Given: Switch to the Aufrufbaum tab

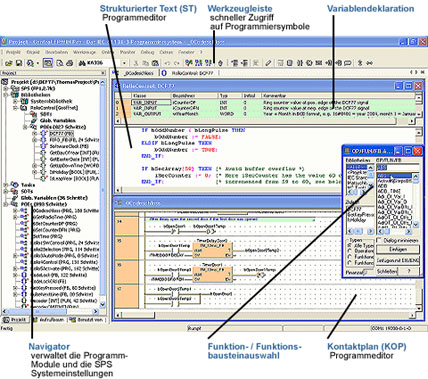Looking at the screenshot, I should click(48, 320).
